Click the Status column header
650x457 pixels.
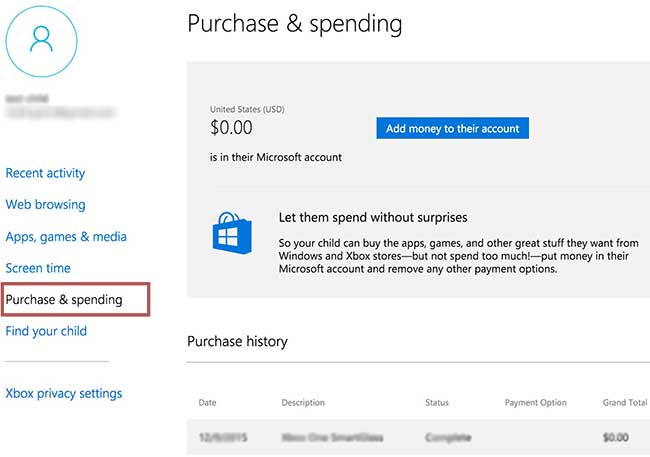[438, 403]
